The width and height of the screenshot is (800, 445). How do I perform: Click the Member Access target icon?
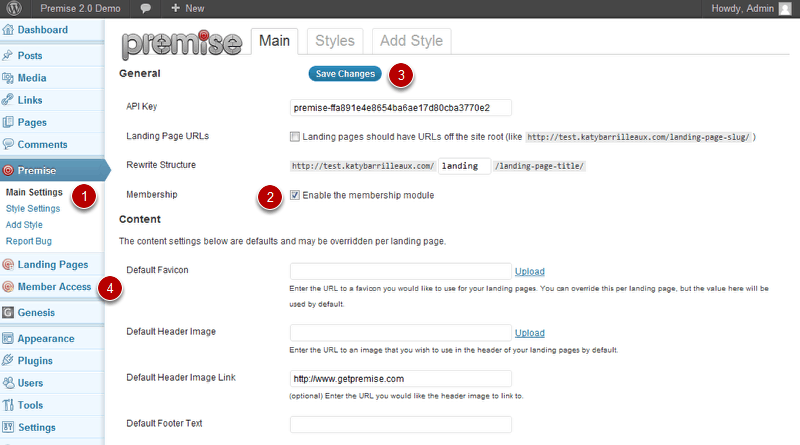[8, 287]
